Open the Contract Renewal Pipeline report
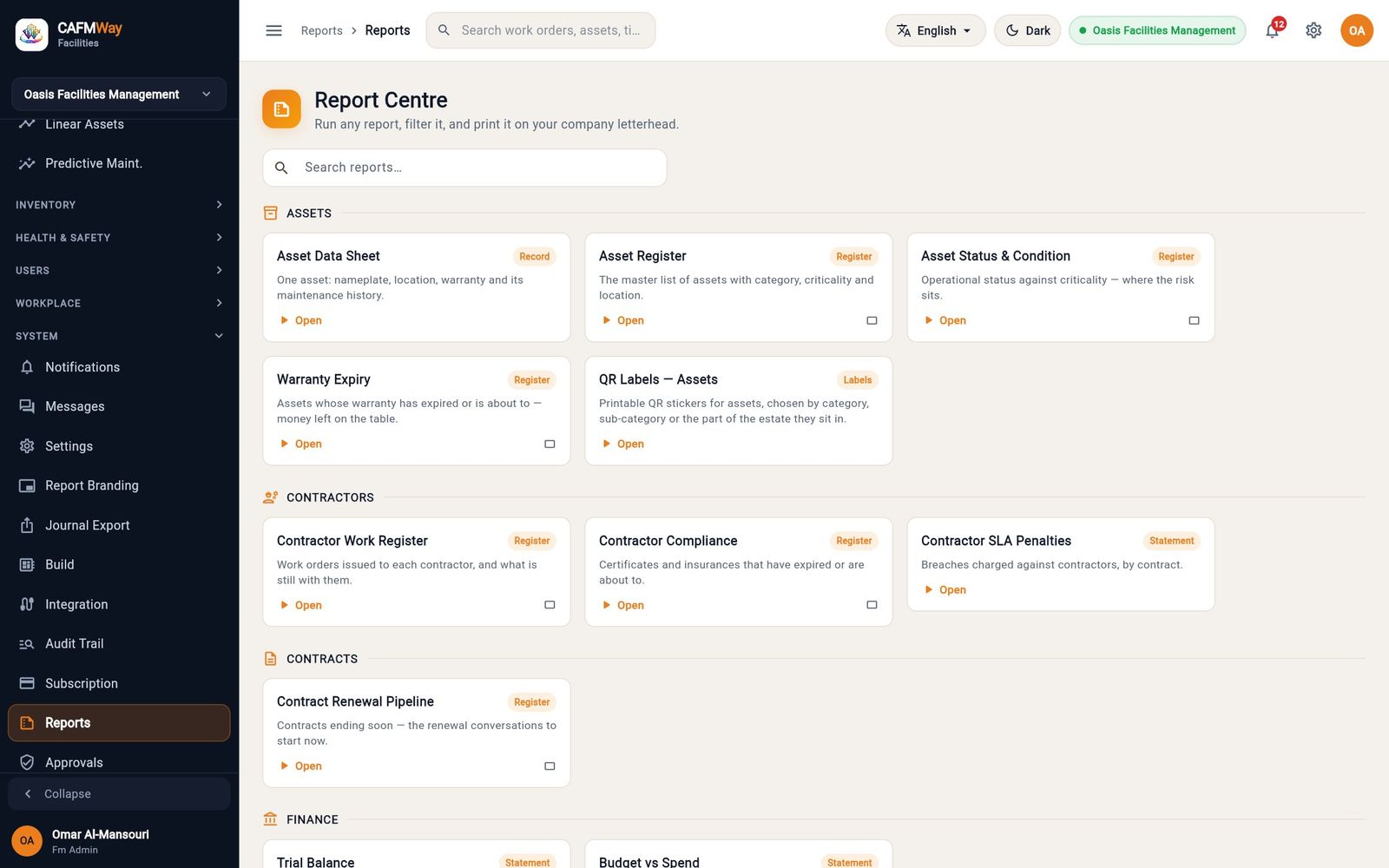The width and height of the screenshot is (1389, 868). click(300, 766)
